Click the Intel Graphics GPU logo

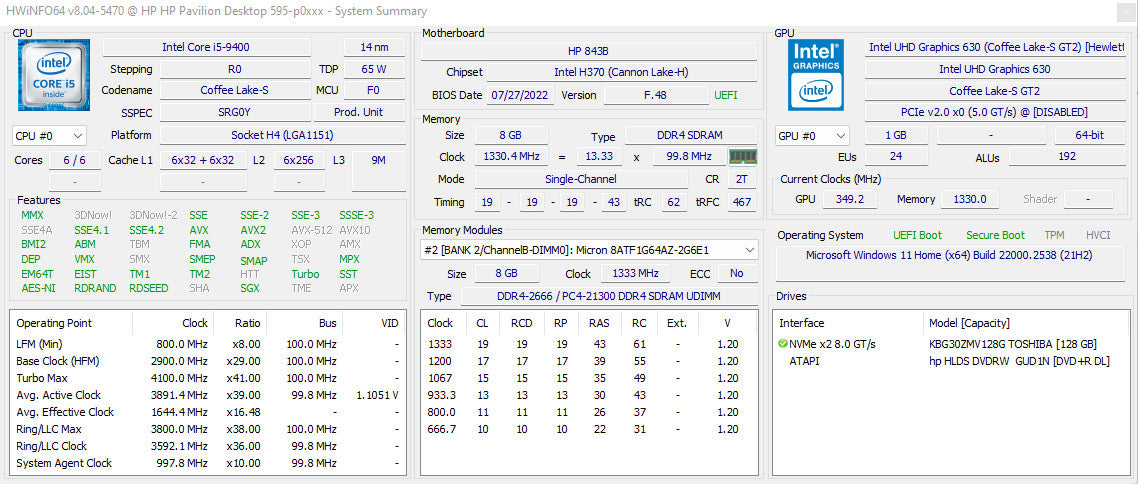816,75
